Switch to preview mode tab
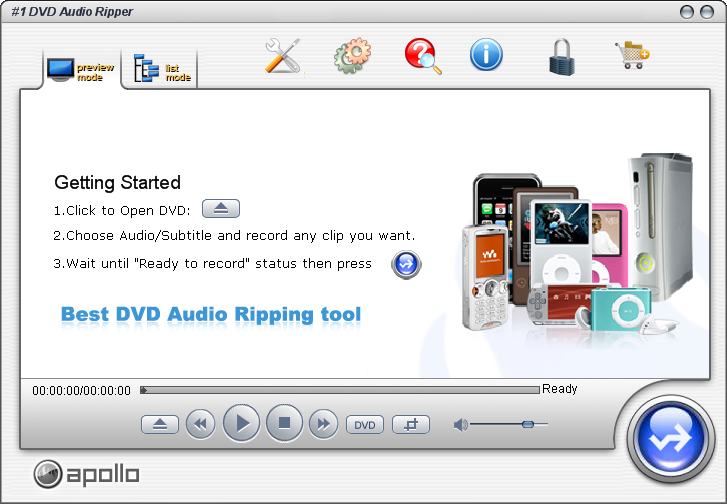 [x=81, y=71]
